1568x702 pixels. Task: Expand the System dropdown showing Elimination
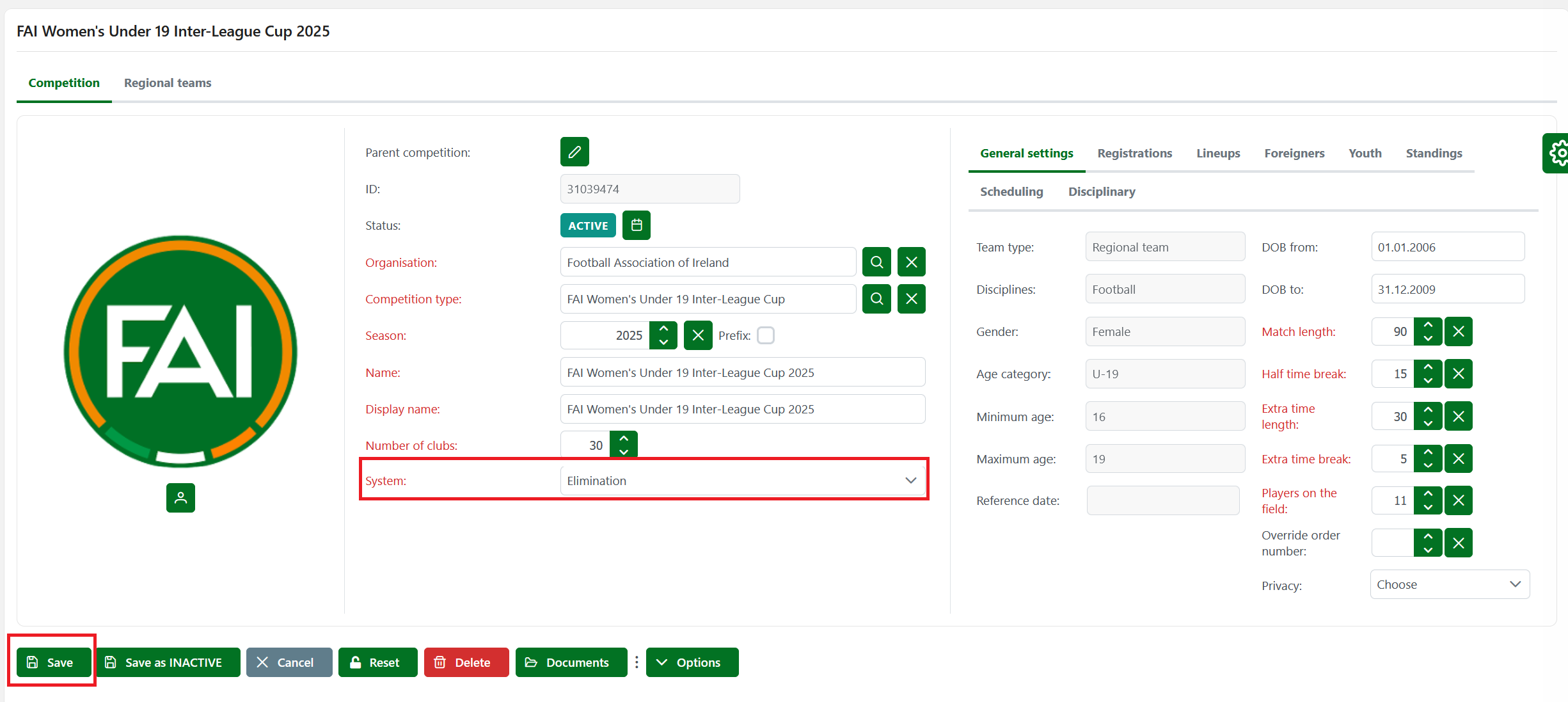pyautogui.click(x=742, y=481)
